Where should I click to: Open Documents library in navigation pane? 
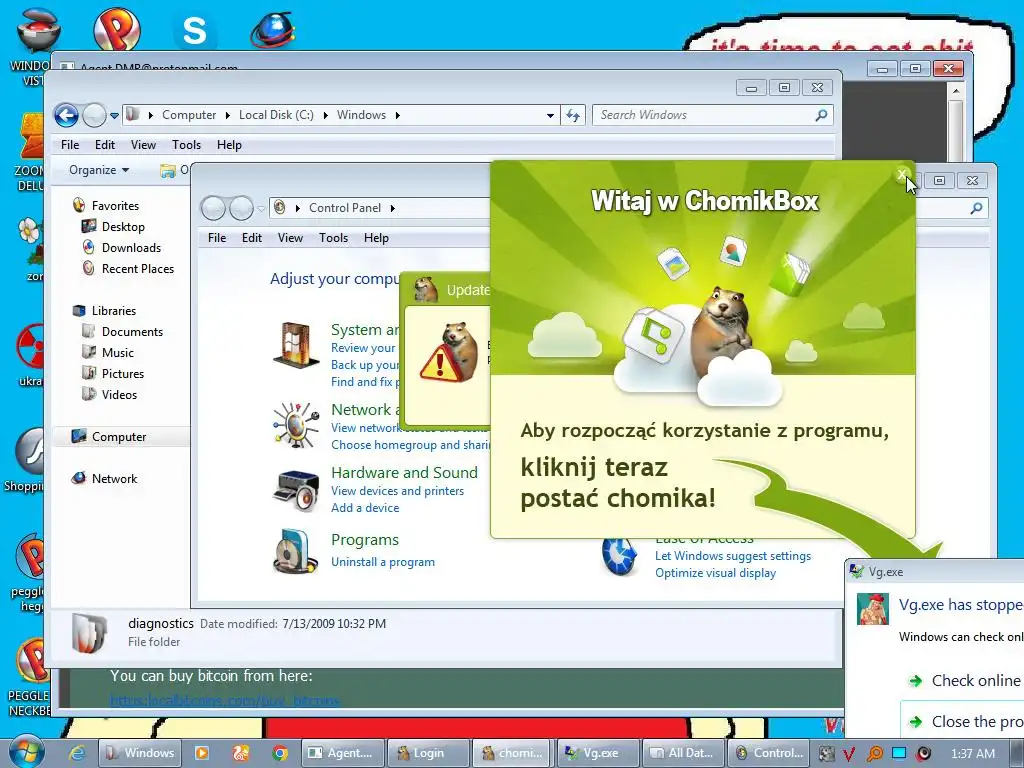(x=131, y=332)
